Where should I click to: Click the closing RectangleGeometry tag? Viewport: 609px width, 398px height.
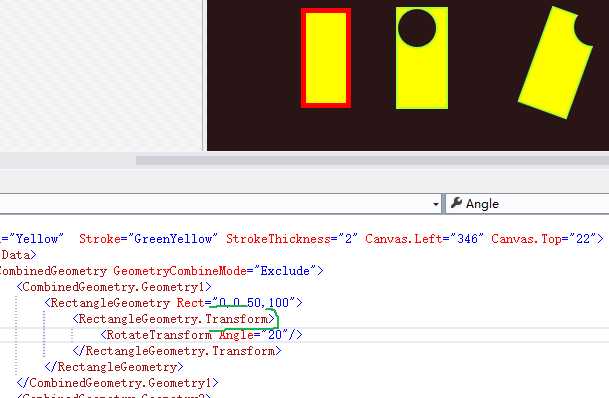point(114,367)
